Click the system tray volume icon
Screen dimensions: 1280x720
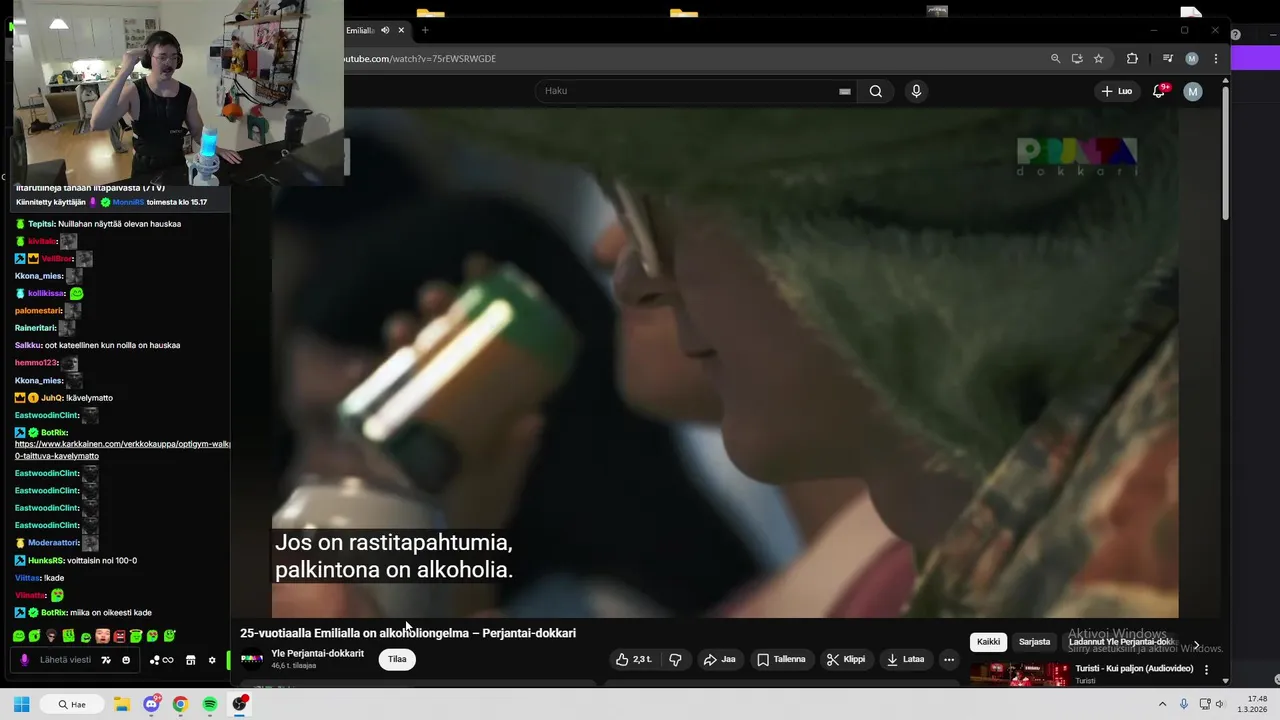(1220, 704)
